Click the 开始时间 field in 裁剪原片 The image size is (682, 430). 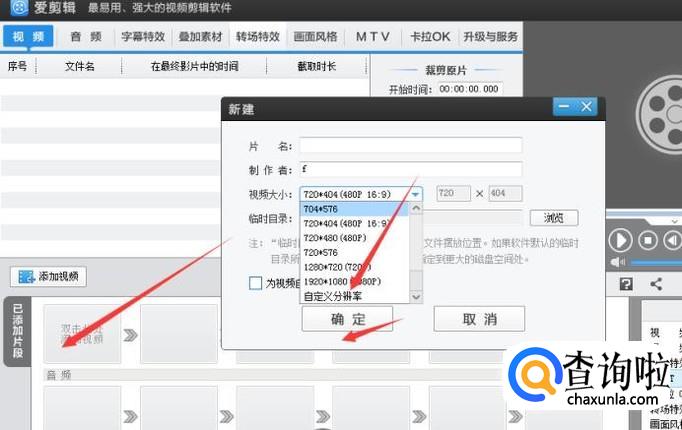tap(470, 89)
